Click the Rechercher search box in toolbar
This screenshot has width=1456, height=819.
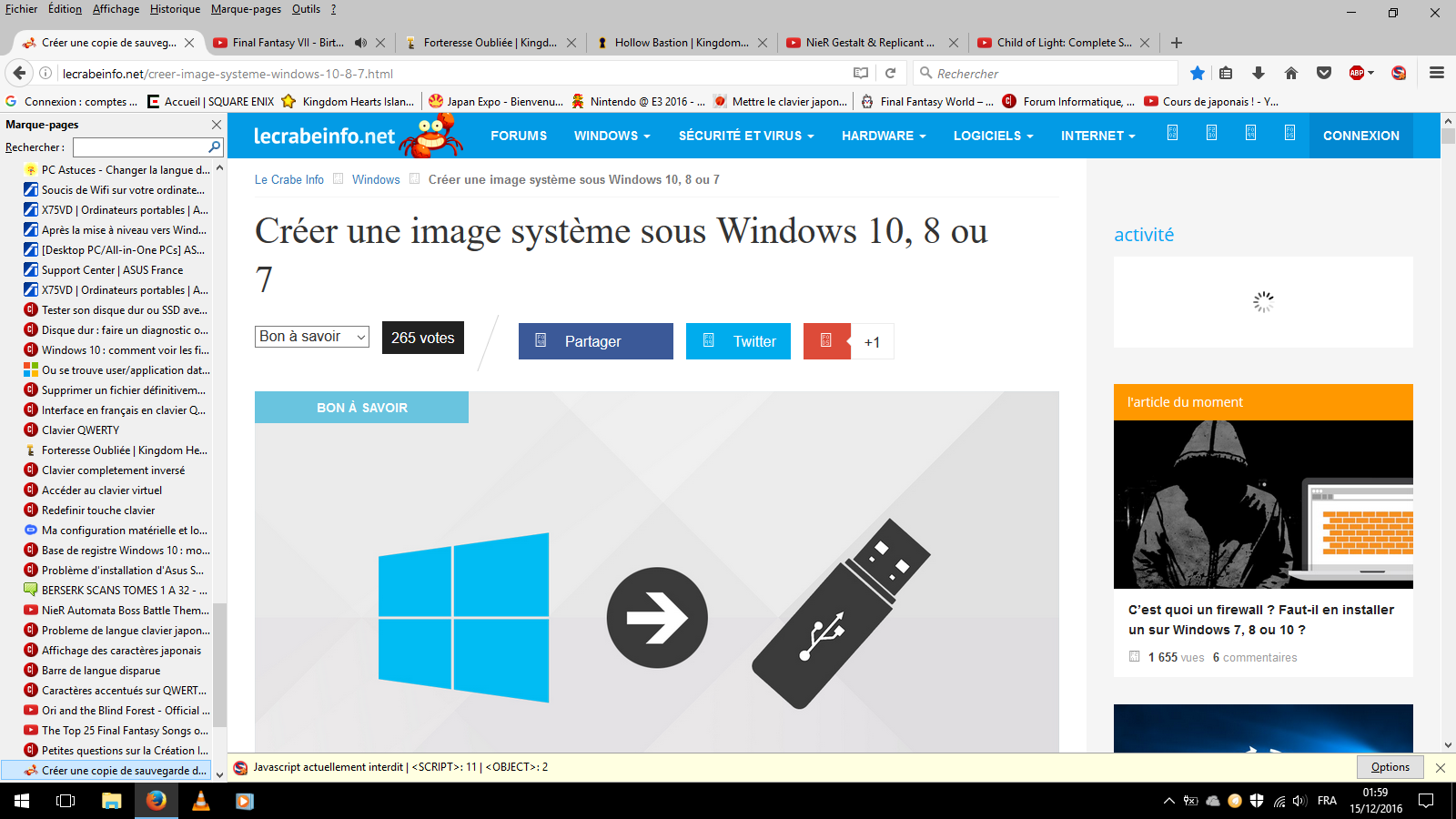[1046, 73]
